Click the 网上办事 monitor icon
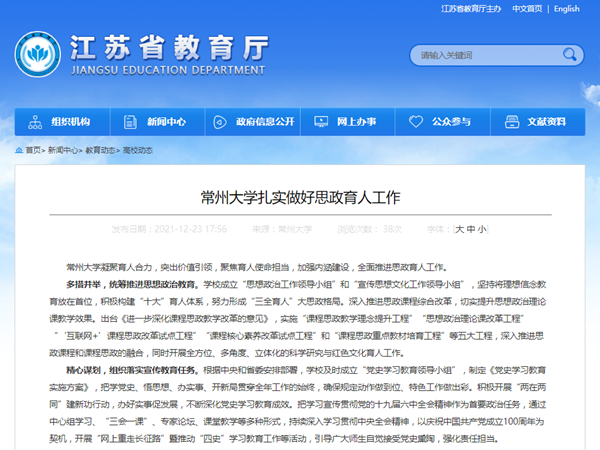Screen dimensions: 600x450 tap(317, 122)
